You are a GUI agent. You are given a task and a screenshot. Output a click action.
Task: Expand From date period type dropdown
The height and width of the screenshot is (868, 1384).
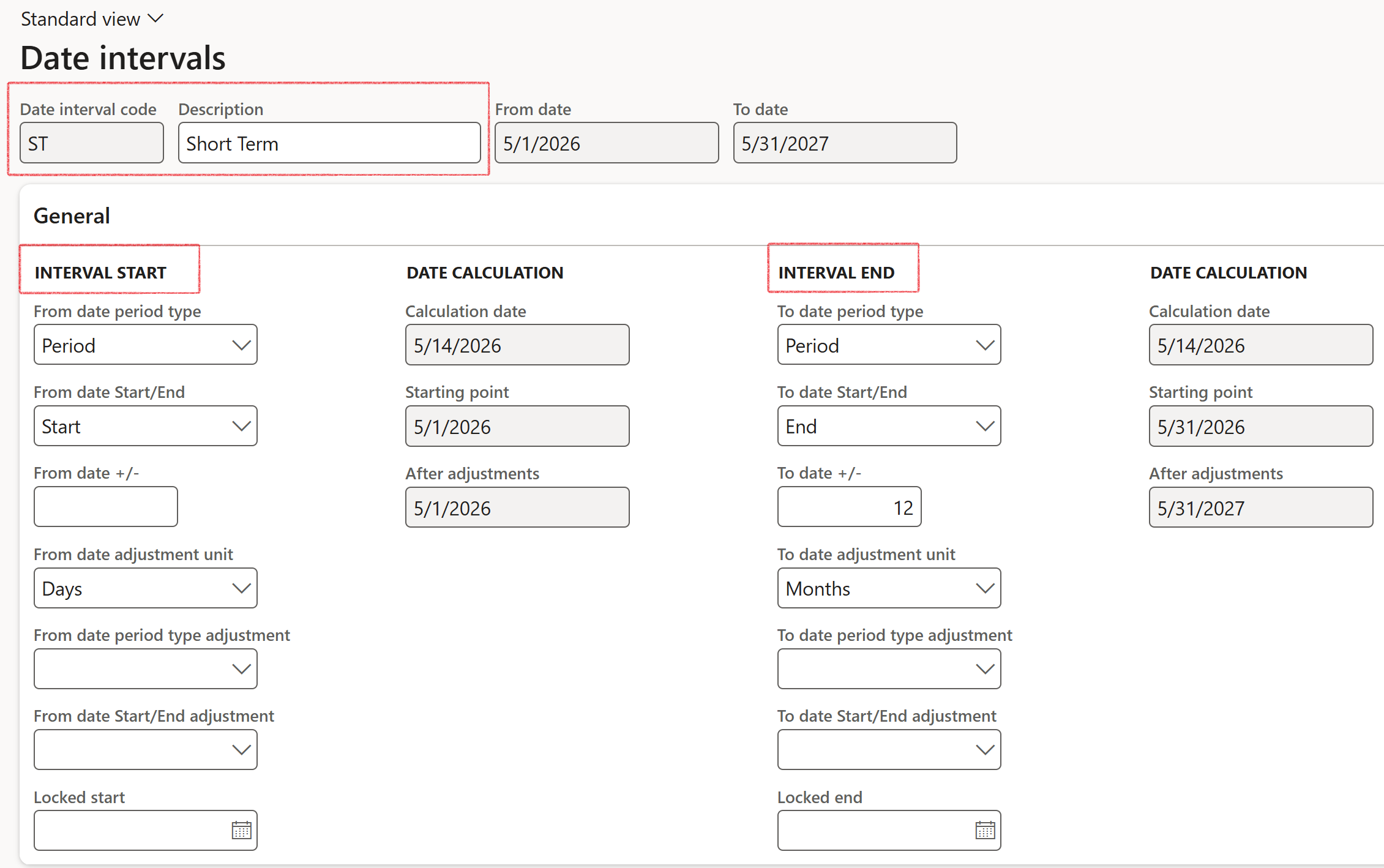pyautogui.click(x=146, y=345)
